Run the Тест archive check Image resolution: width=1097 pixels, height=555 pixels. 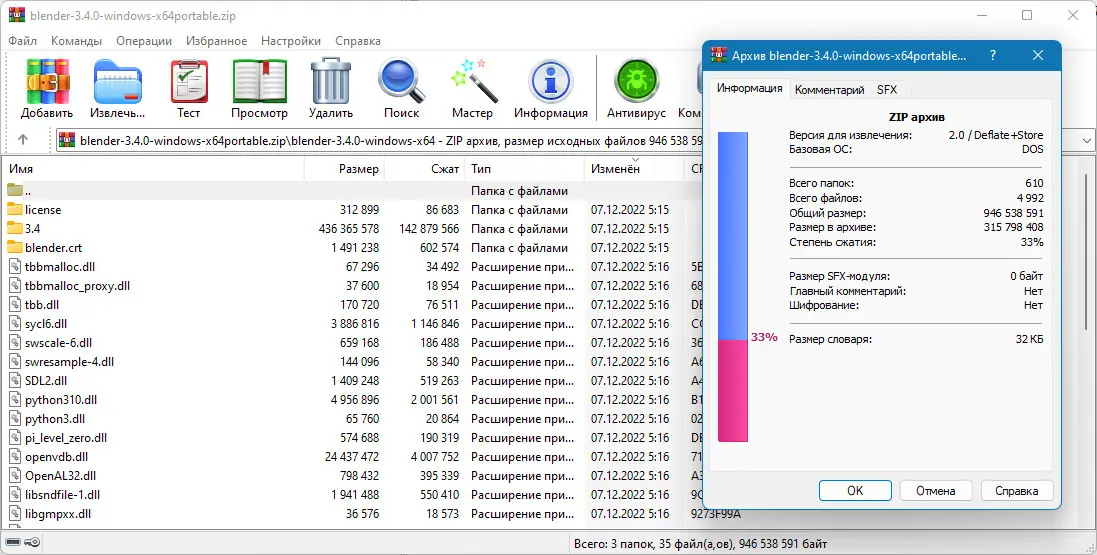click(189, 81)
